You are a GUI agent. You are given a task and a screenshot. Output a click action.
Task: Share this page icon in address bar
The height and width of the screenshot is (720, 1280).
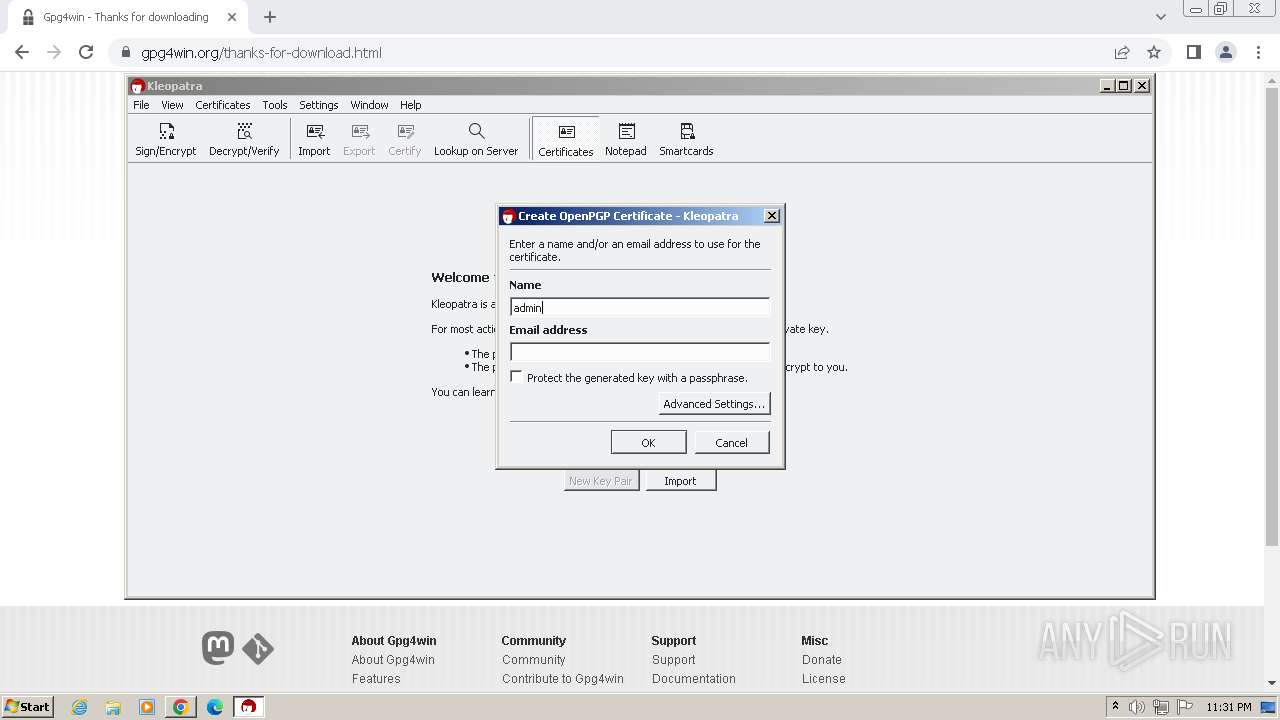pos(1122,52)
